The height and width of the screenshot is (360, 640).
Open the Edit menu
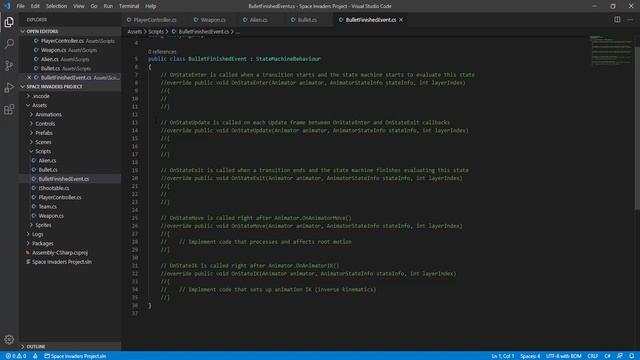35,6
